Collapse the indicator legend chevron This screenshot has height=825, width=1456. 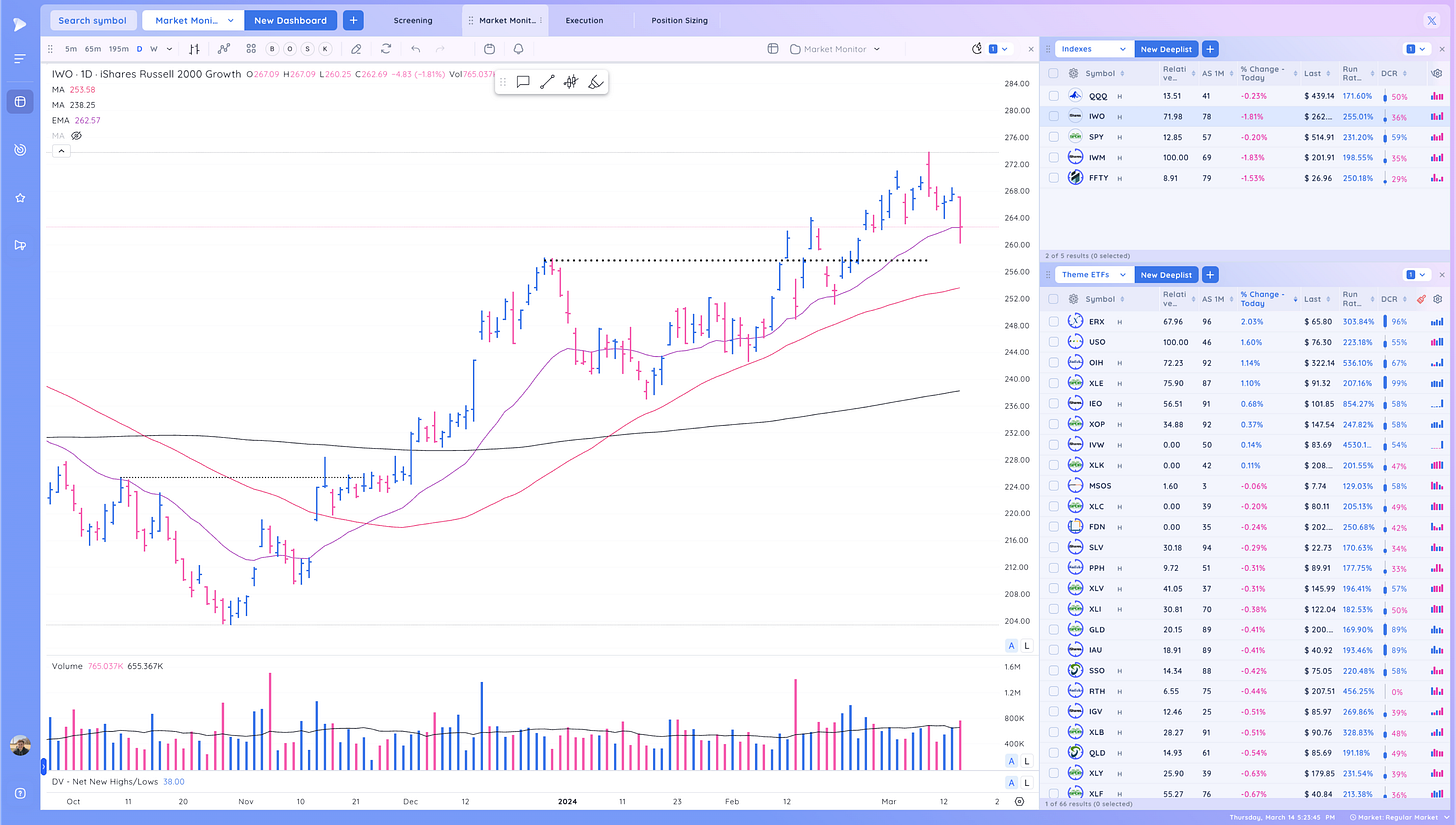pos(61,151)
